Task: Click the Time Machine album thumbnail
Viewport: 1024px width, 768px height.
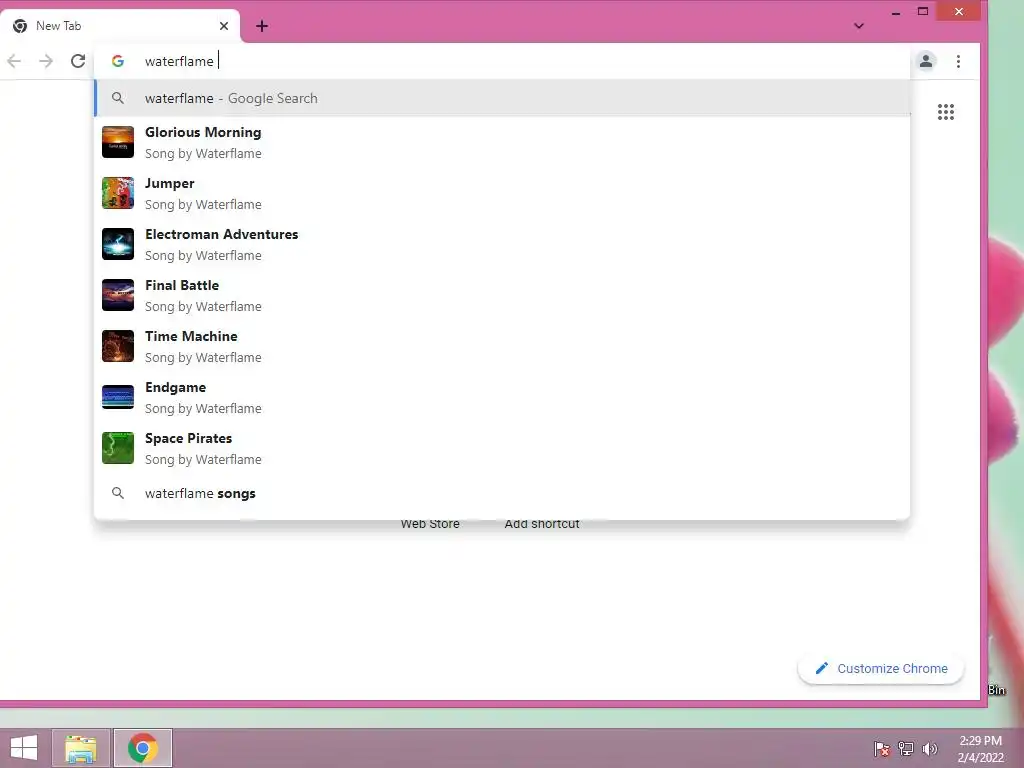Action: pos(118,345)
